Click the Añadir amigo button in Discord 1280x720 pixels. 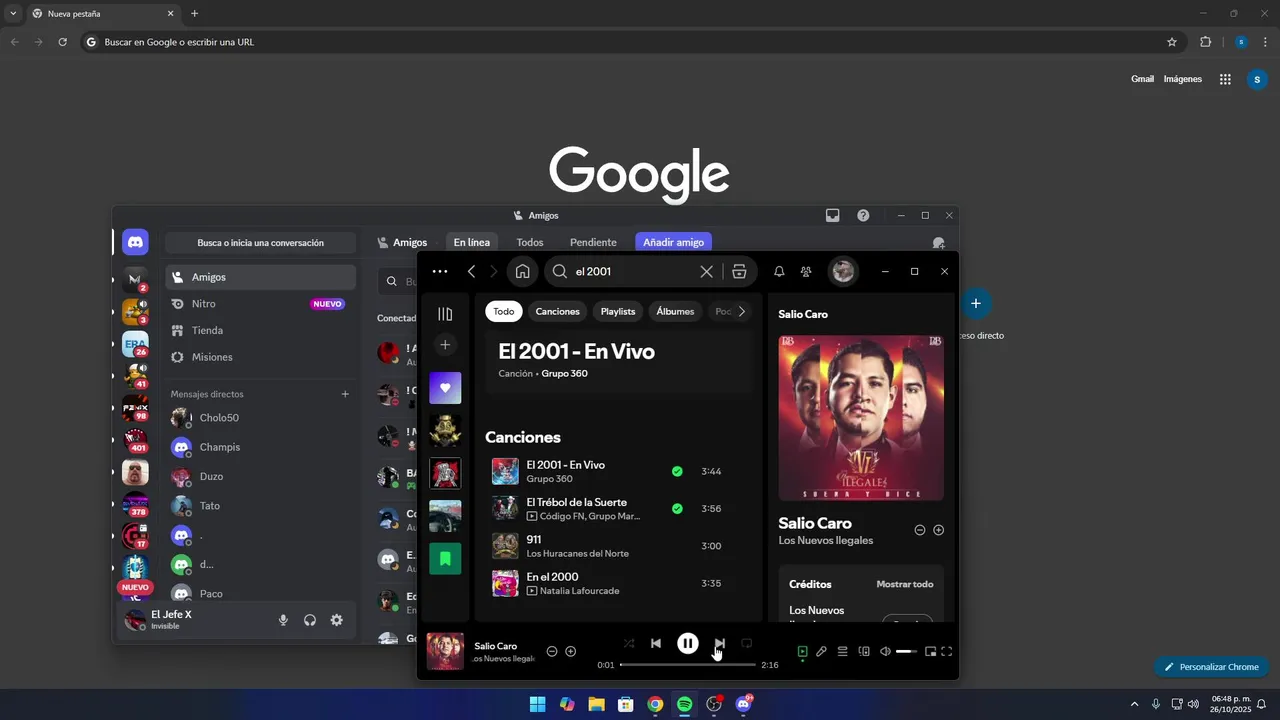(674, 242)
